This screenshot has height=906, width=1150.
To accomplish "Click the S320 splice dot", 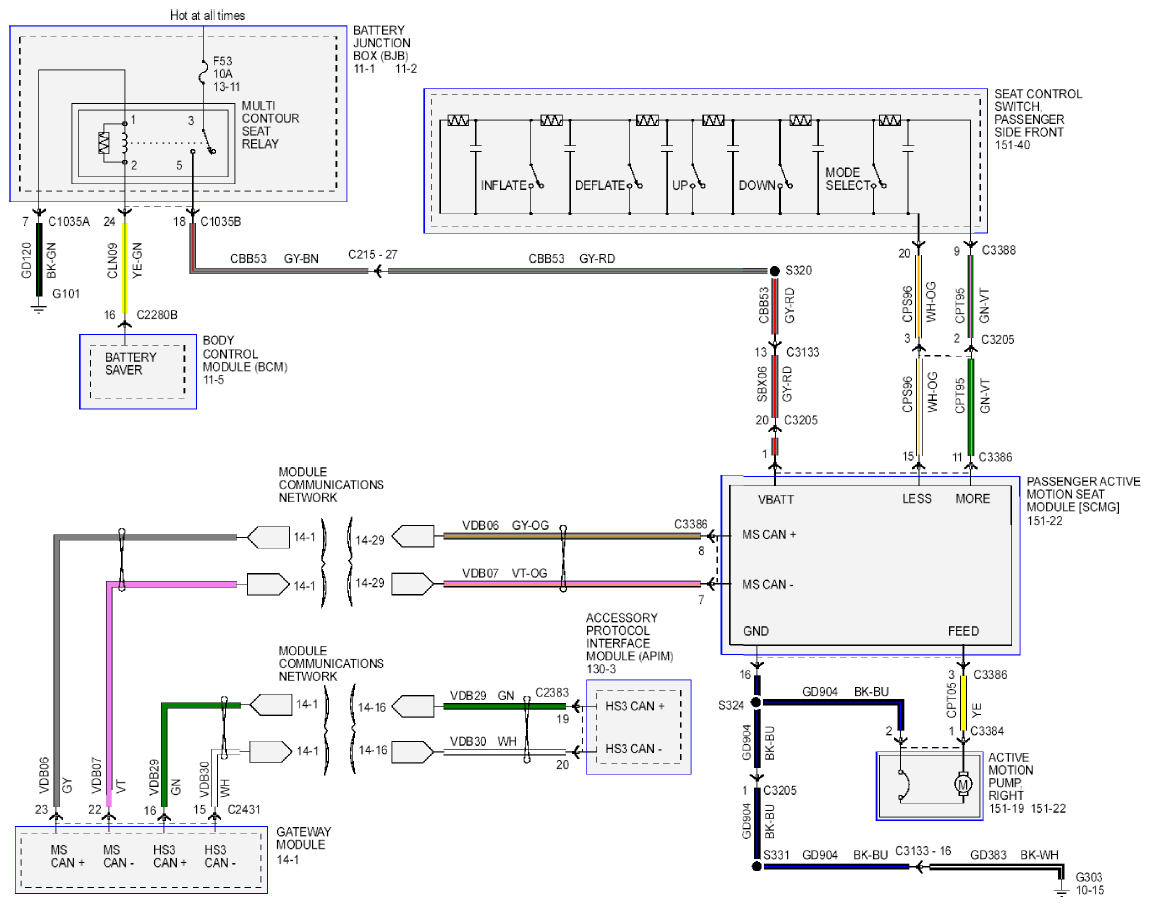I will pos(774,271).
